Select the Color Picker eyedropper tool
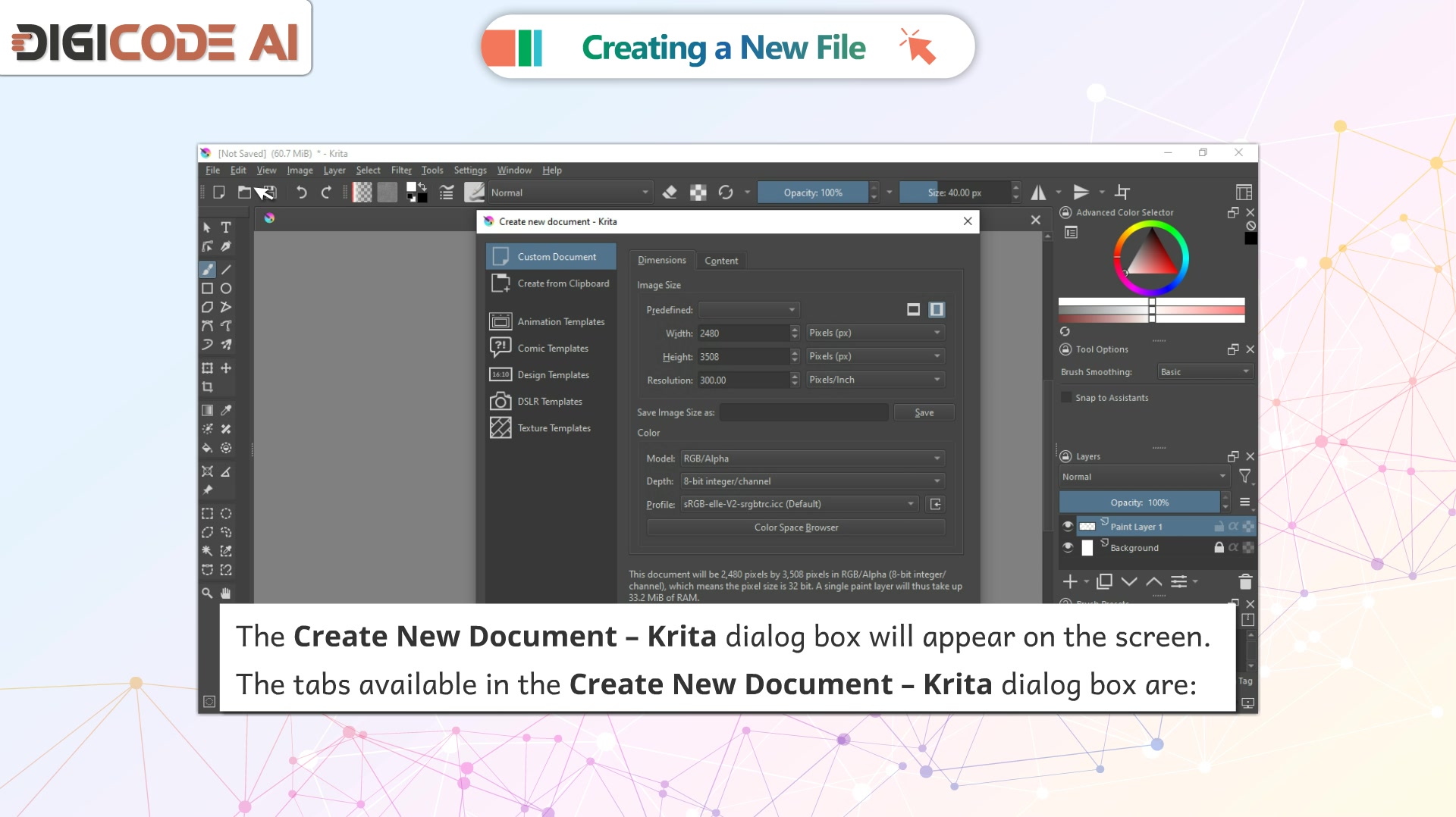 tap(226, 411)
